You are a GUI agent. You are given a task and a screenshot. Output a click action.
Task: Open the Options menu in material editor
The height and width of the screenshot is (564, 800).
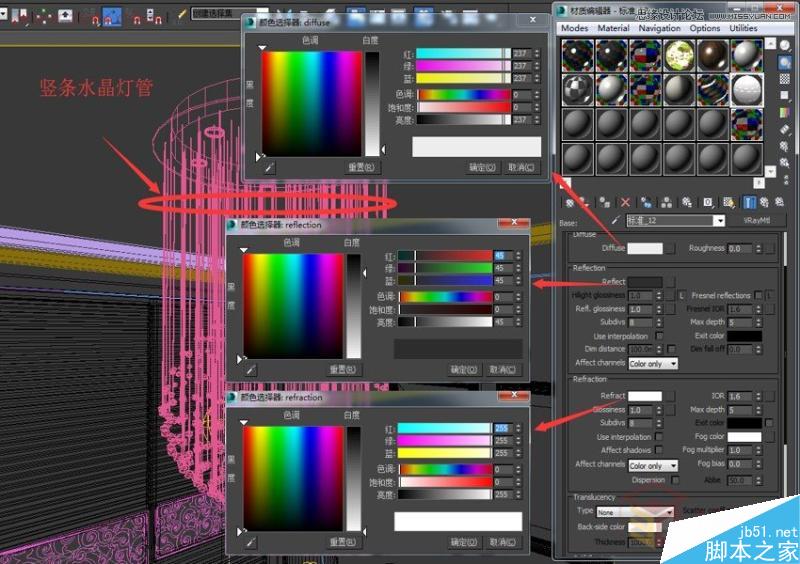tap(705, 28)
